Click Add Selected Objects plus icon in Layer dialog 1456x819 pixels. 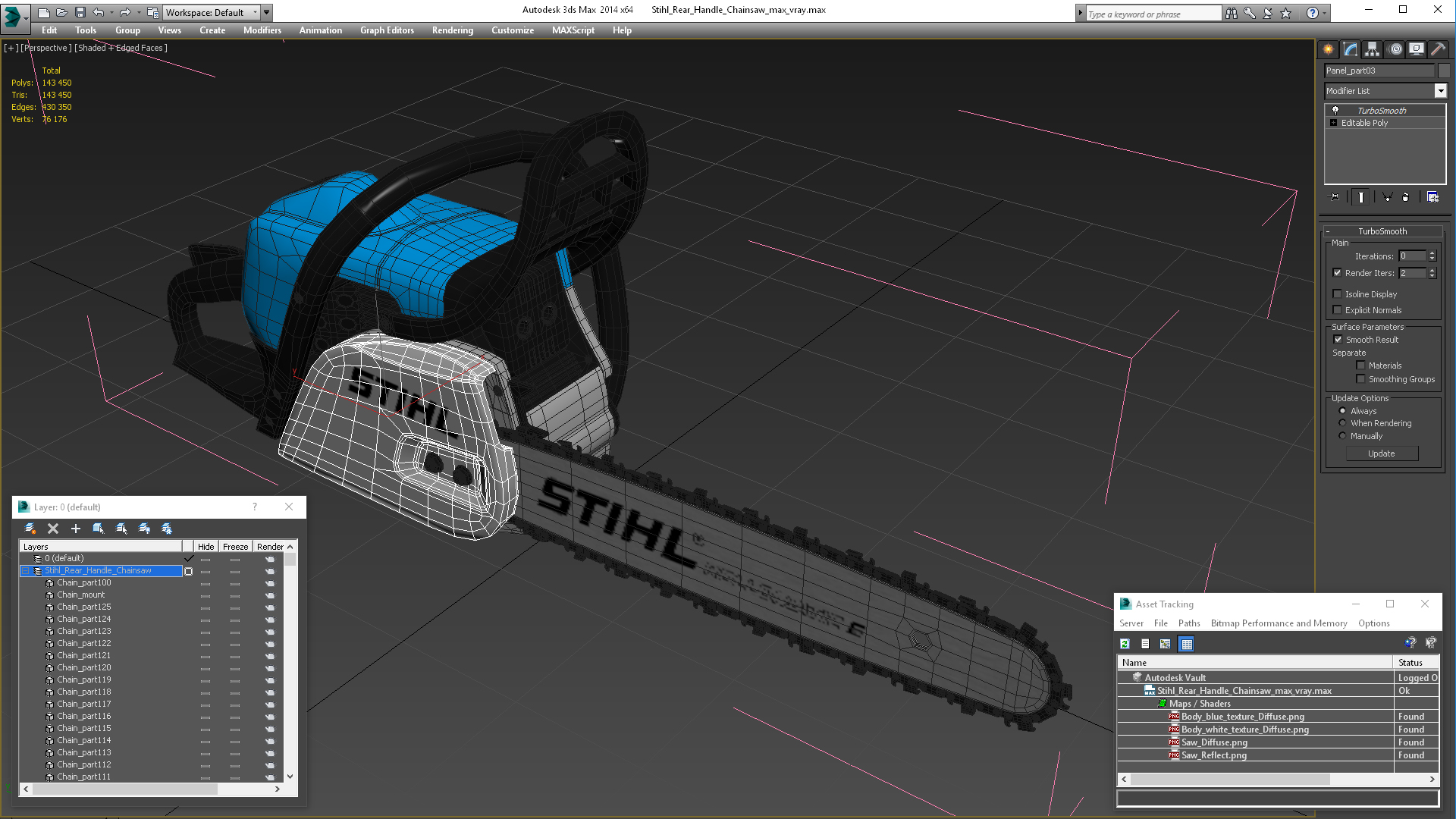pos(75,529)
